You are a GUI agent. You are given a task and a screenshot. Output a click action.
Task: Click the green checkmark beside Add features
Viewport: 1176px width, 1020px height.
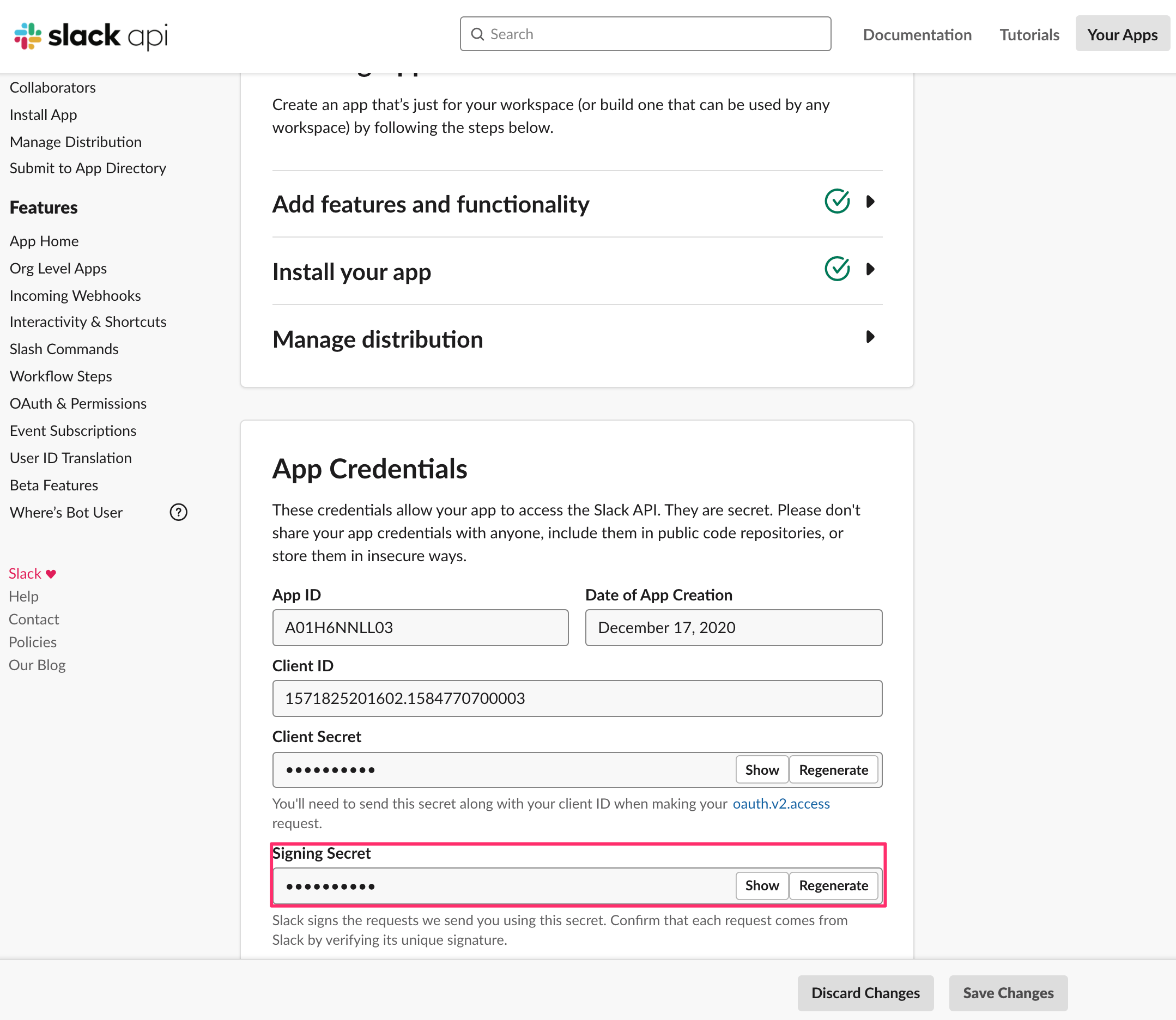coord(836,202)
